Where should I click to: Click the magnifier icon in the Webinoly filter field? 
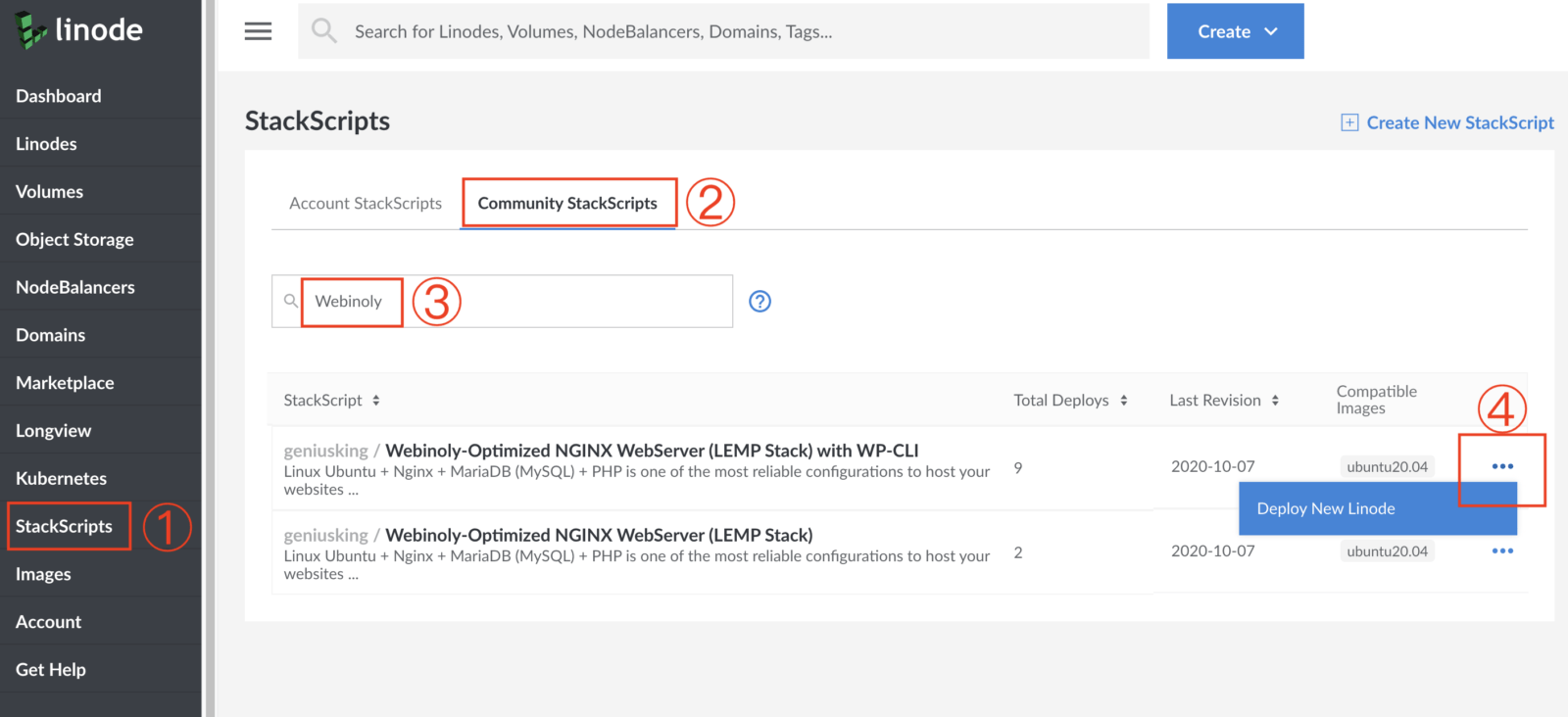pyautogui.click(x=290, y=301)
